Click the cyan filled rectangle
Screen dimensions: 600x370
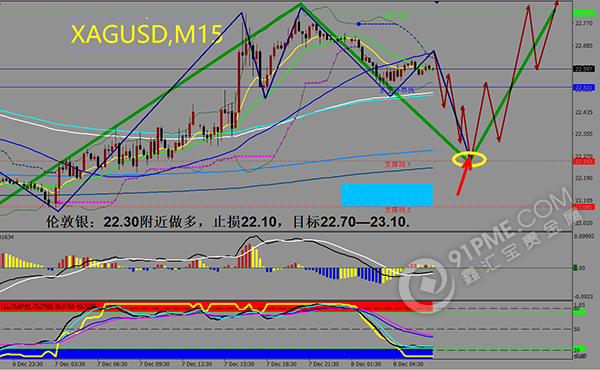click(387, 195)
